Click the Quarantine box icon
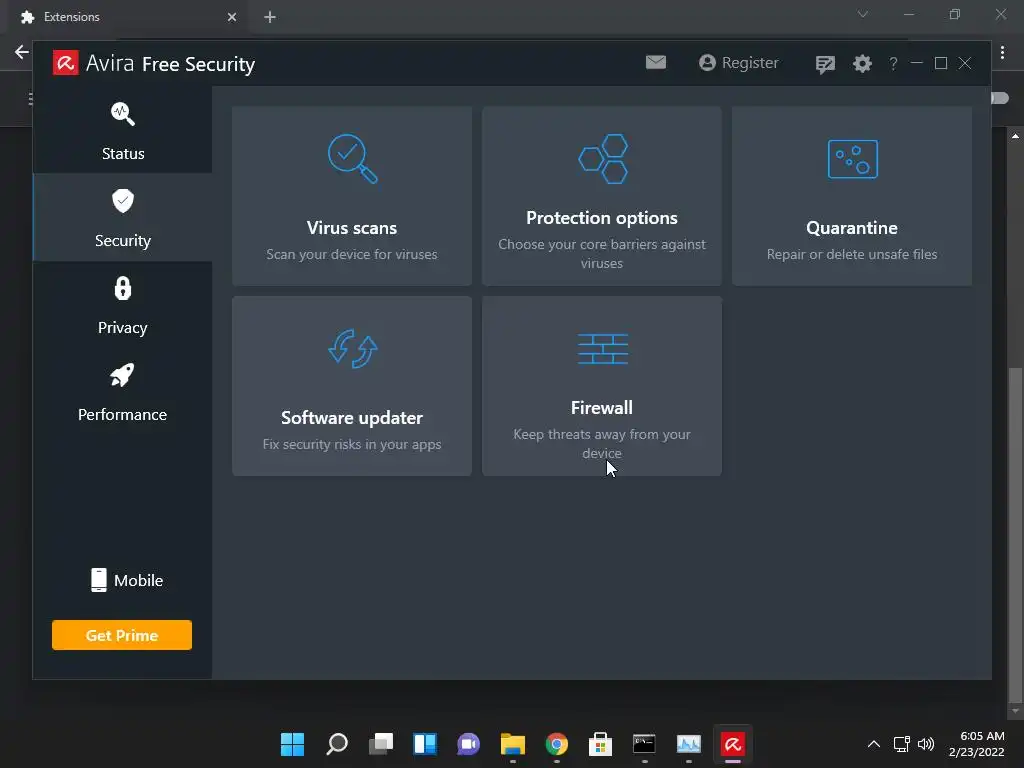This screenshot has height=768, width=1024. pos(852,159)
